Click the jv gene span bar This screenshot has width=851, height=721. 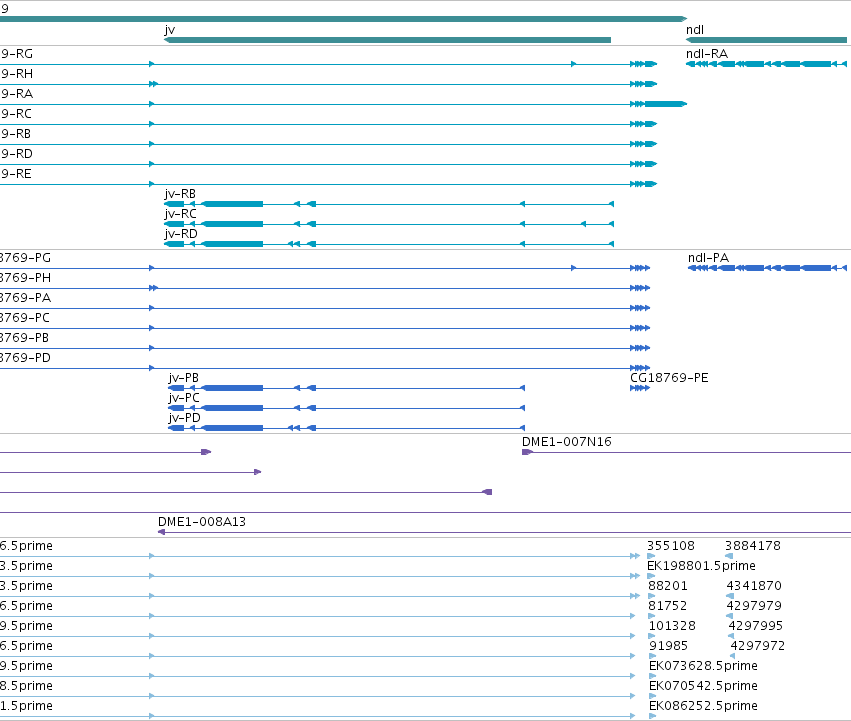[387, 40]
